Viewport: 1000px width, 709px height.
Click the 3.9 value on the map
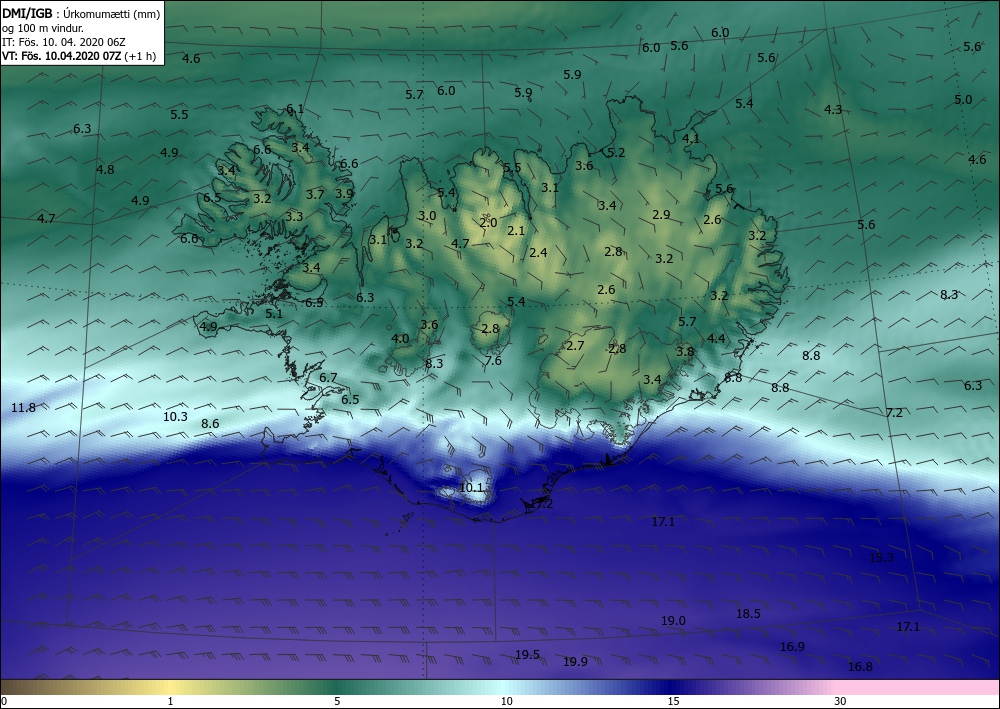(x=344, y=194)
